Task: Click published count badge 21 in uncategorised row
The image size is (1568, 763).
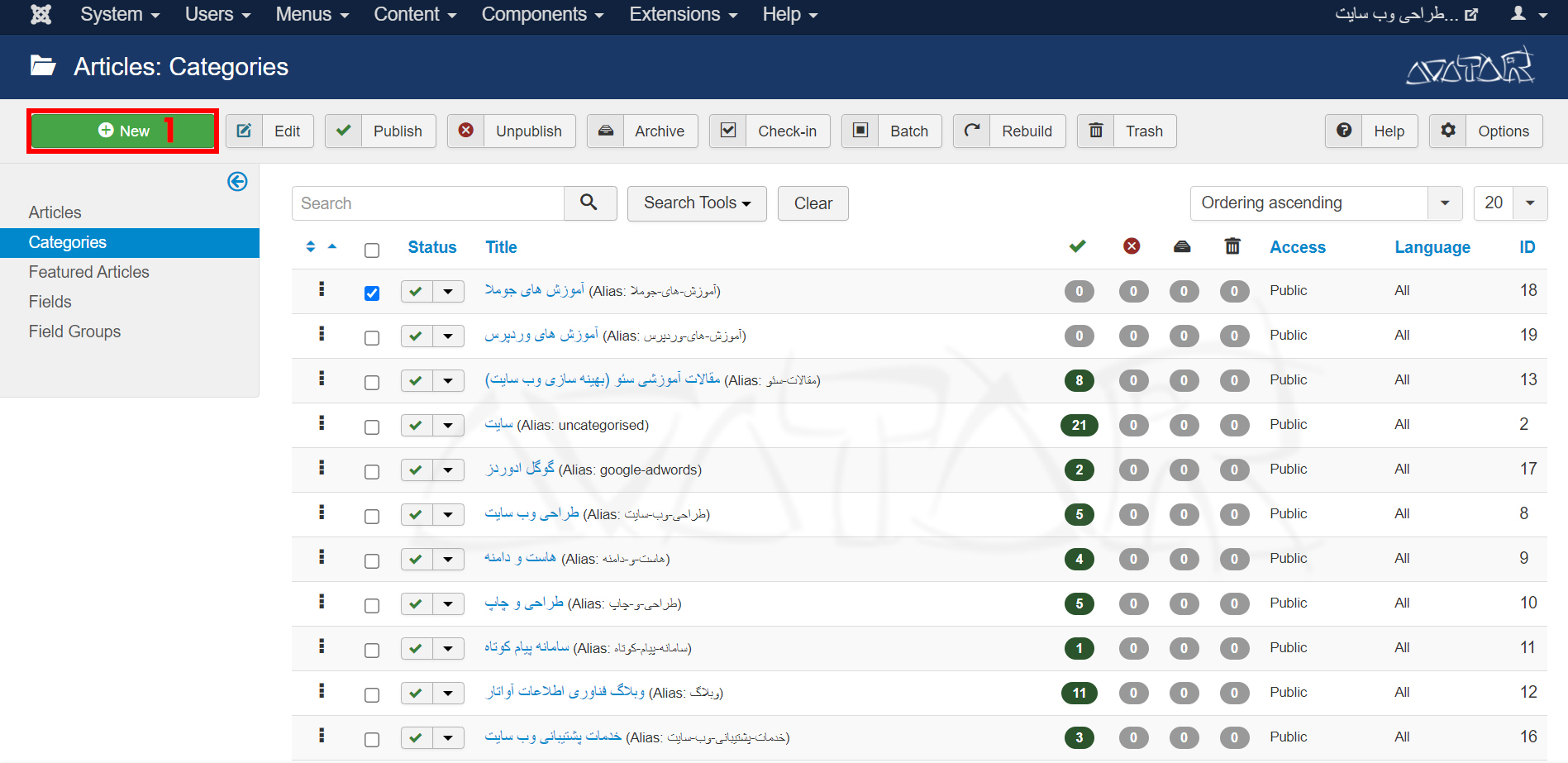Action: [1079, 425]
